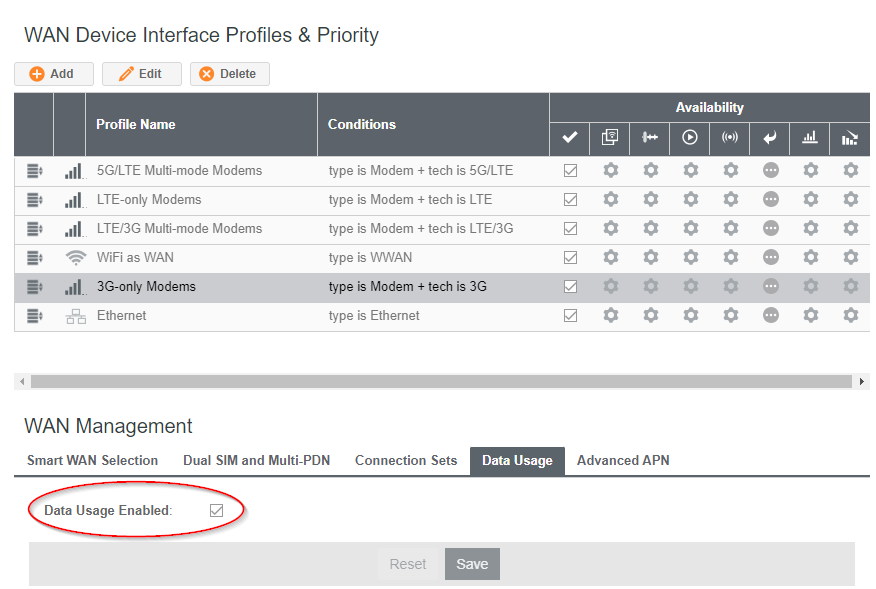Image resolution: width=876 pixels, height=589 pixels.
Task: Go to the Advanced APN tab
Action: [x=623, y=460]
